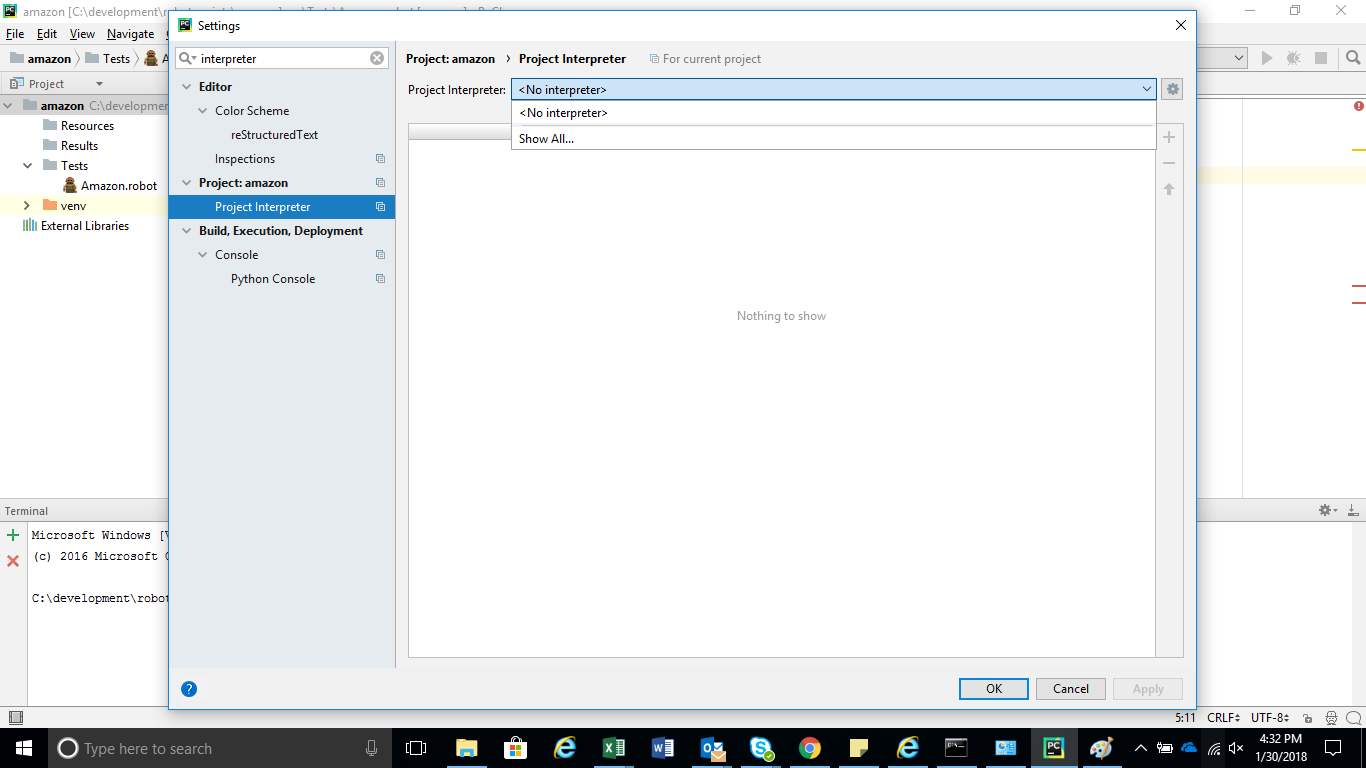Click the add package plus icon
Image resolution: width=1366 pixels, height=768 pixels.
point(1169,137)
